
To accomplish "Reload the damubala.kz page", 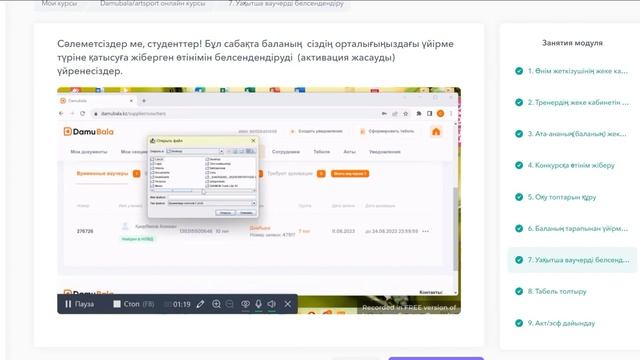I will (x=83, y=113).
